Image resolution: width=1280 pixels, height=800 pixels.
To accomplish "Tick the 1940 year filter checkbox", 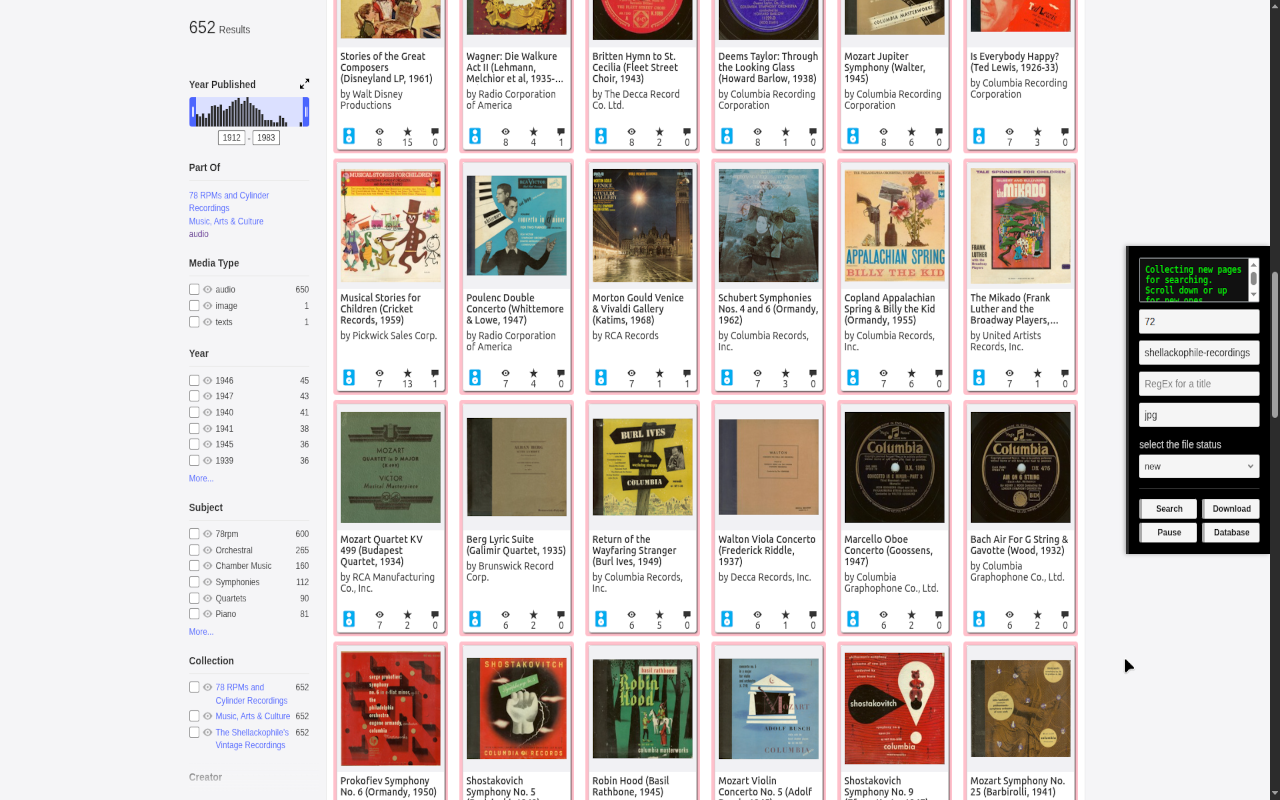I will point(194,412).
